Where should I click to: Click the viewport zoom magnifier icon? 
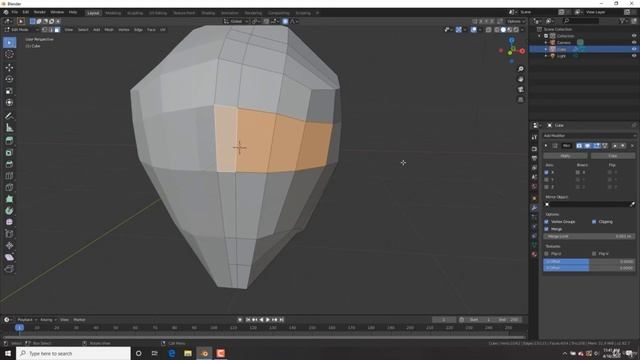coord(521,69)
